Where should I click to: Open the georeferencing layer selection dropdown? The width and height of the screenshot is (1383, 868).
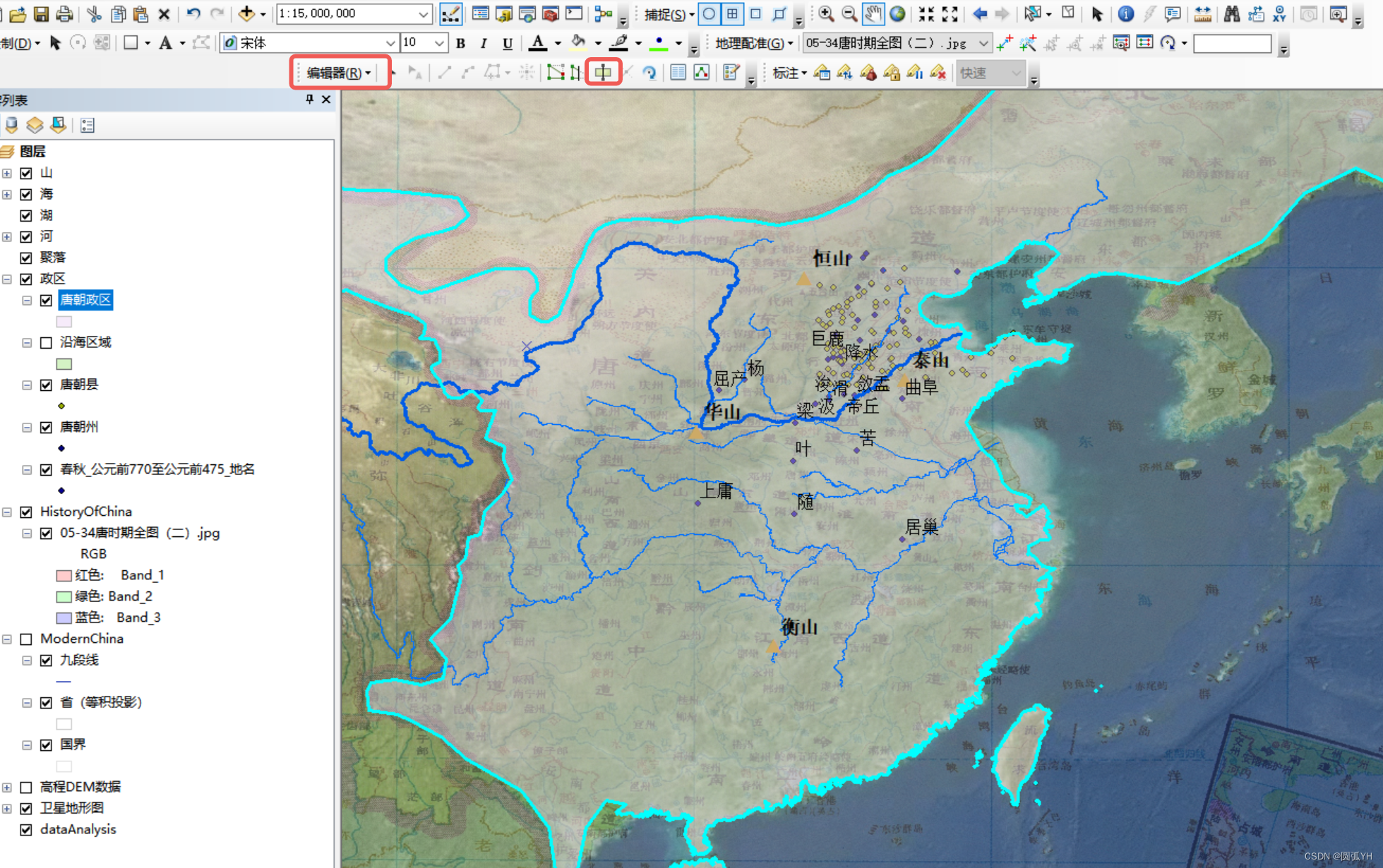[983, 43]
